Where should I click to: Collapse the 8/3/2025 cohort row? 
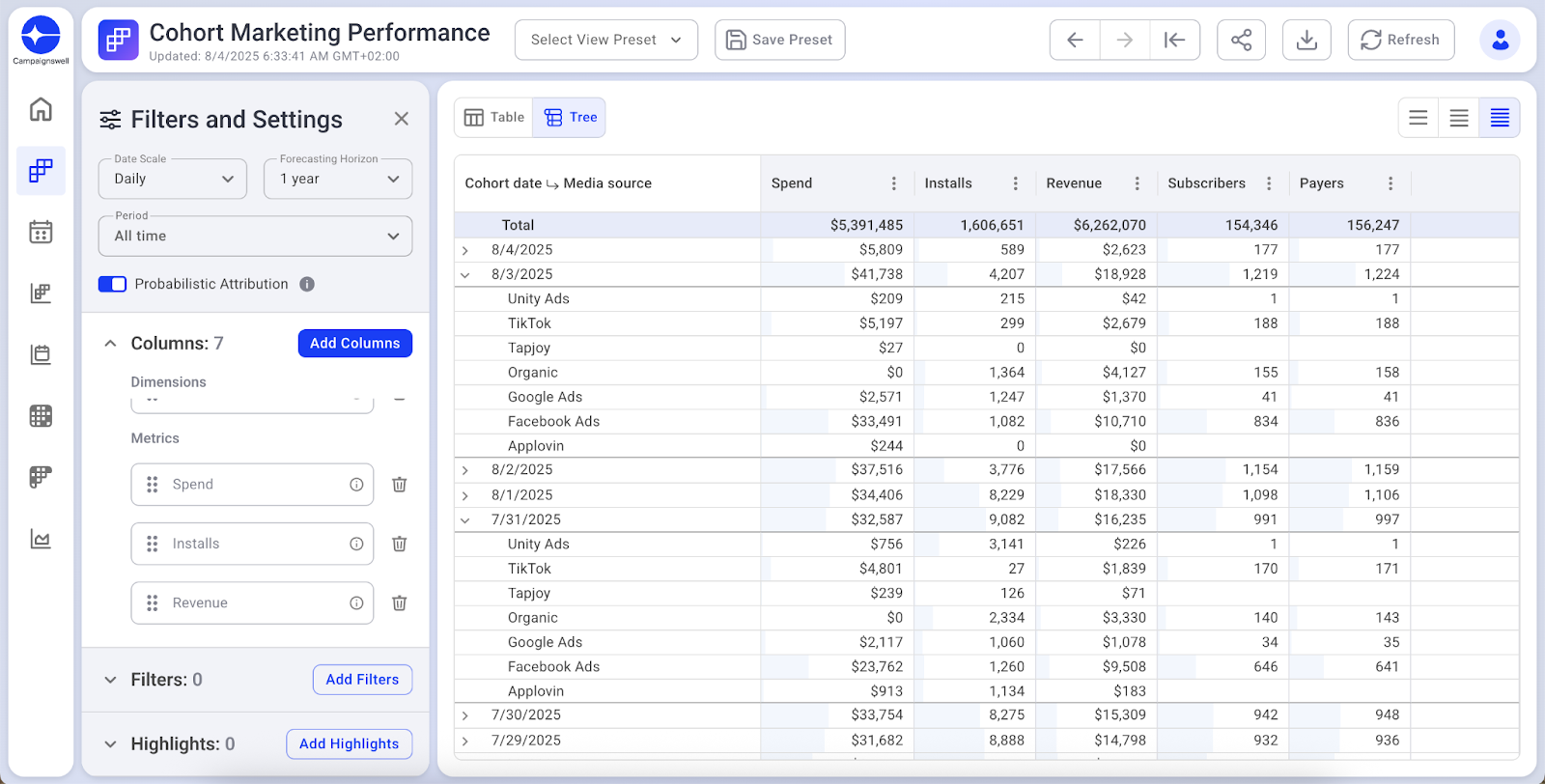point(465,275)
